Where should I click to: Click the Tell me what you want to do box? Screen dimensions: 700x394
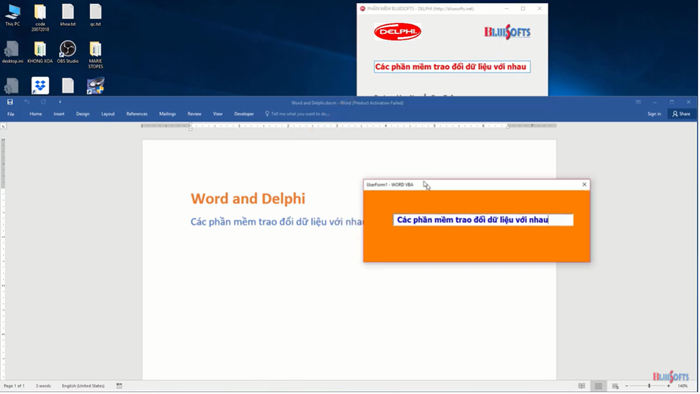click(298, 114)
